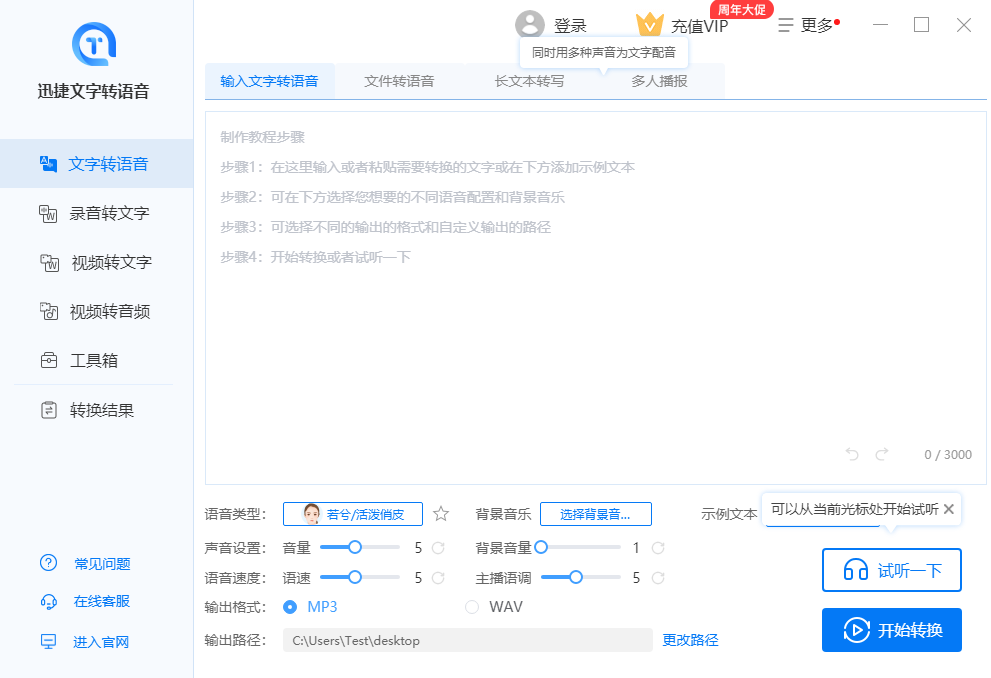The width and height of the screenshot is (991, 678).
Task: Click the 更改路径 link
Action: 690,640
